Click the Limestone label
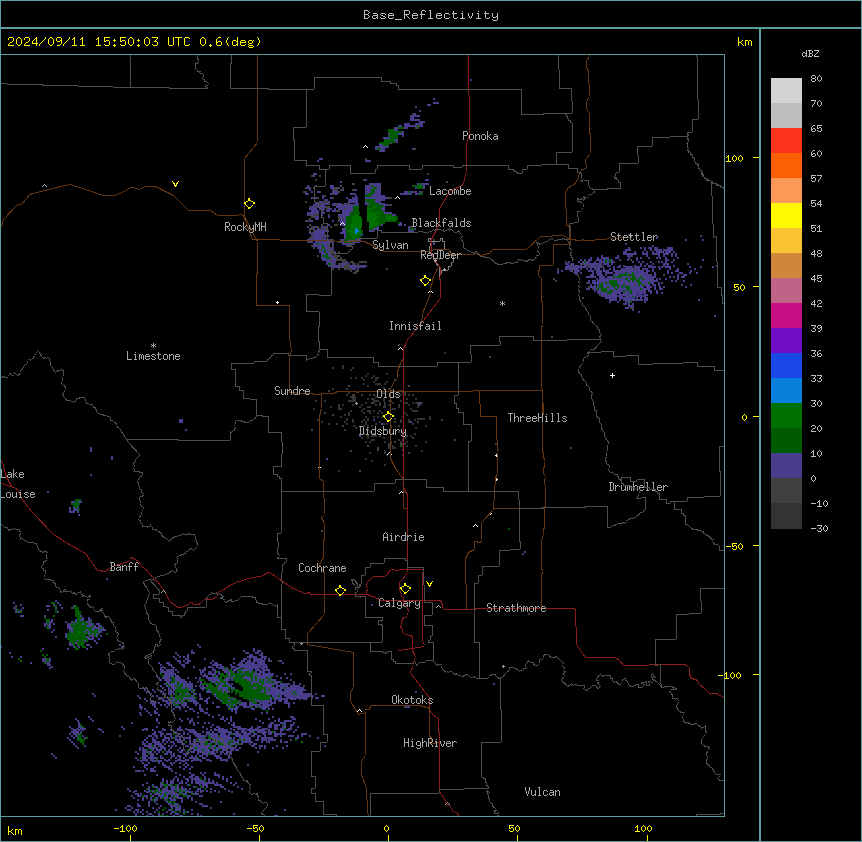The image size is (862, 842). [153, 356]
